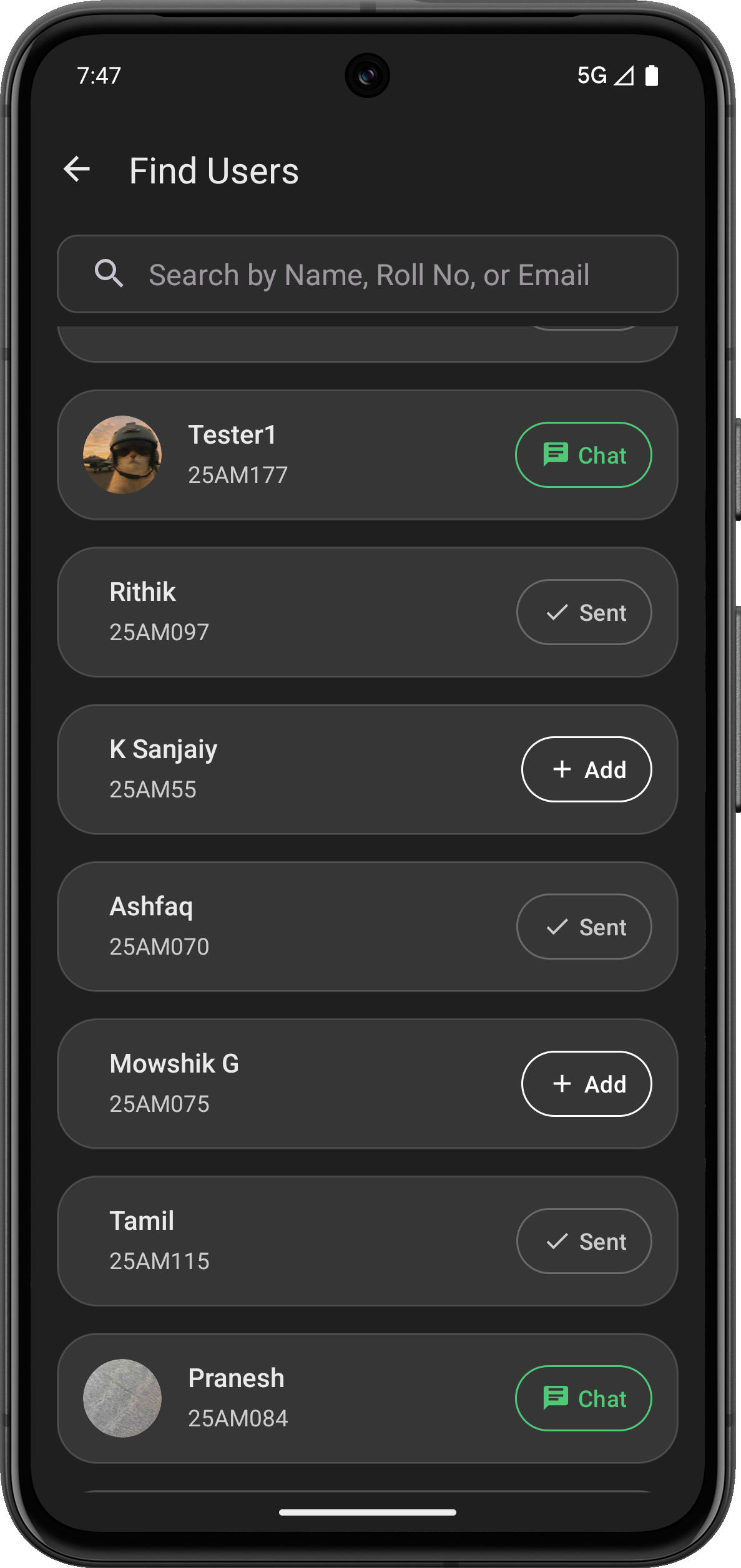The image size is (741, 1568).
Task: Send a request to Mowshik G
Action: pyautogui.click(x=587, y=1084)
